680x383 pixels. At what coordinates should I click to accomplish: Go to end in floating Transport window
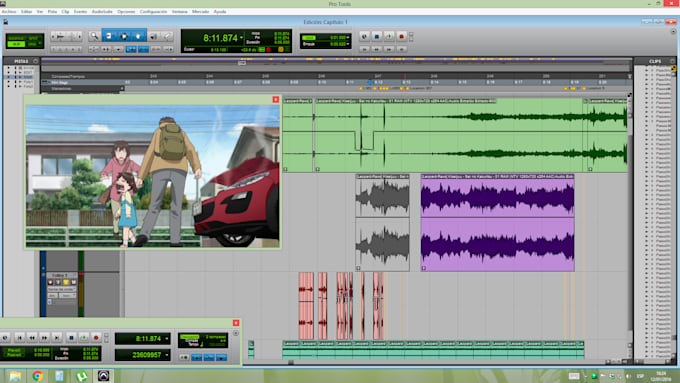tap(57, 337)
